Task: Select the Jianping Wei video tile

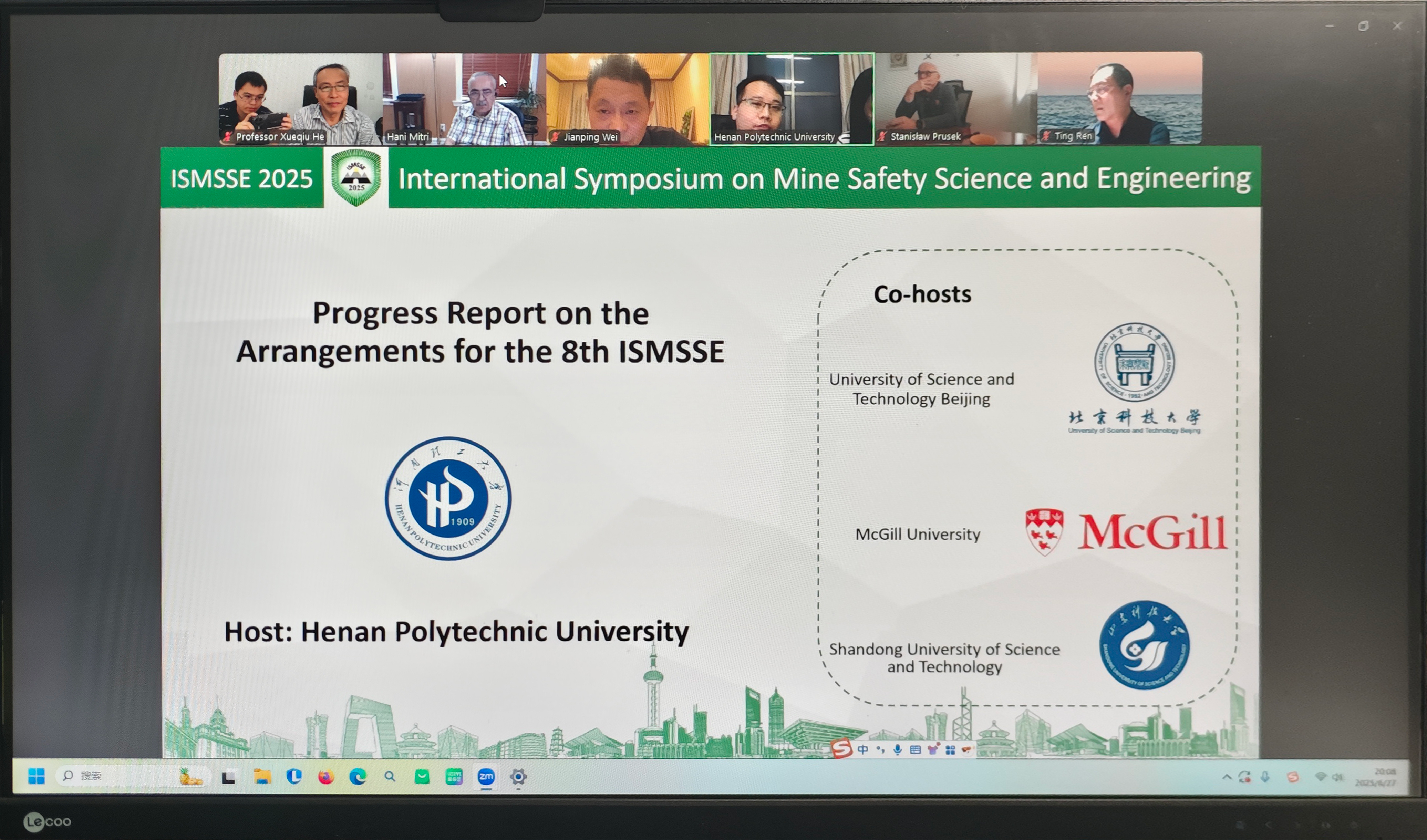Action: (628, 99)
